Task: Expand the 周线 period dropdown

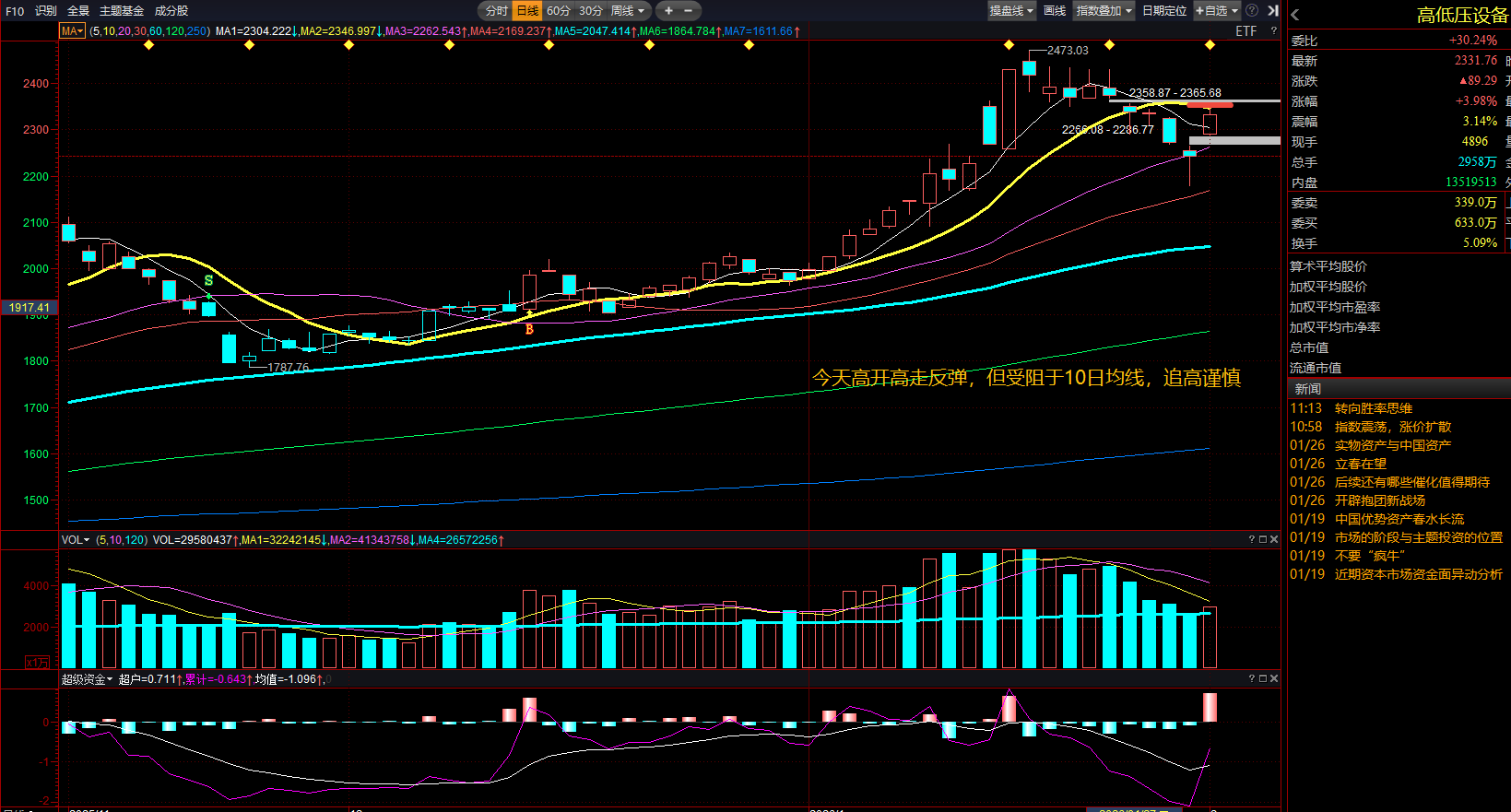Action: click(x=628, y=11)
